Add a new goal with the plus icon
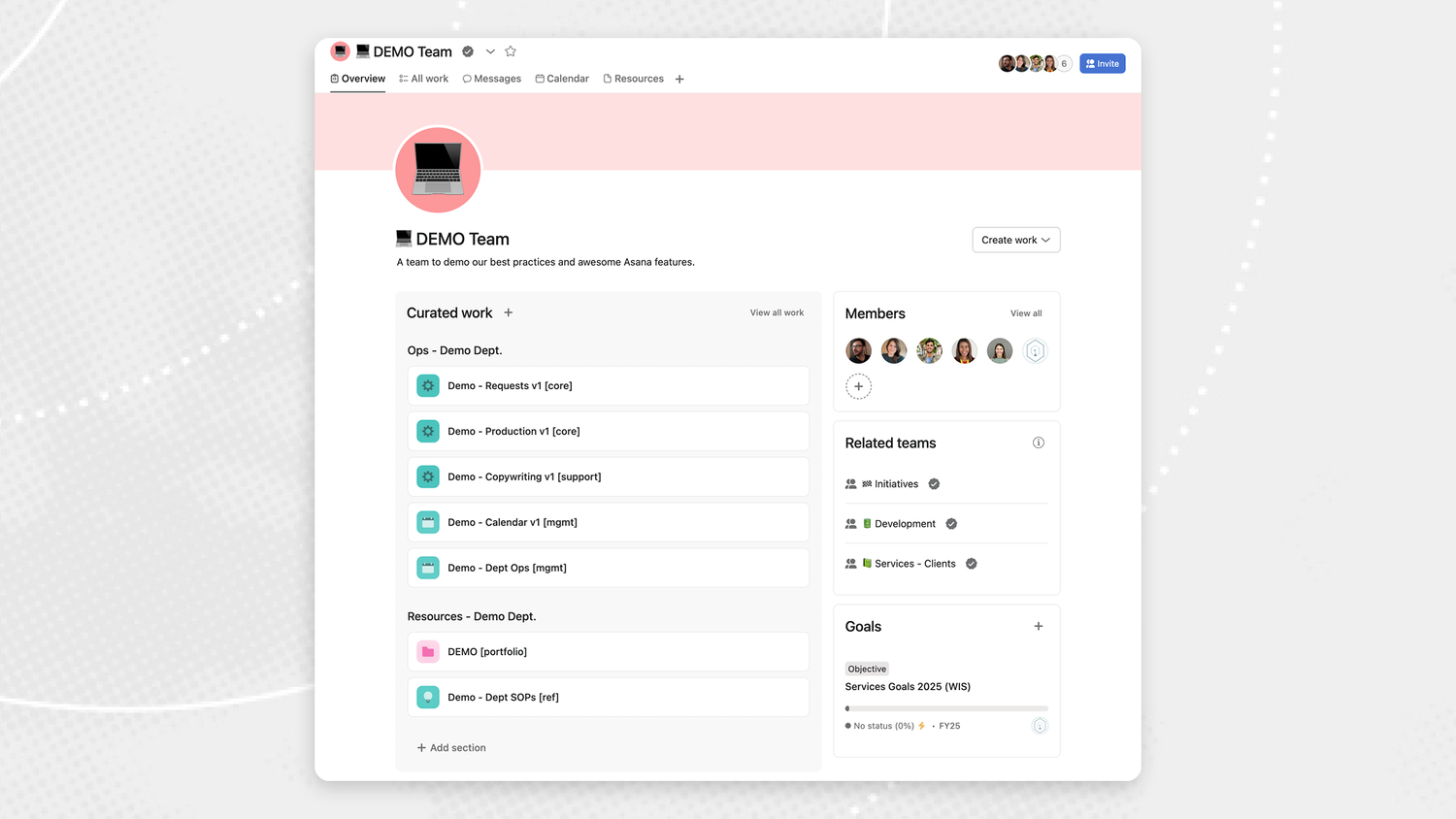 coord(1038,626)
